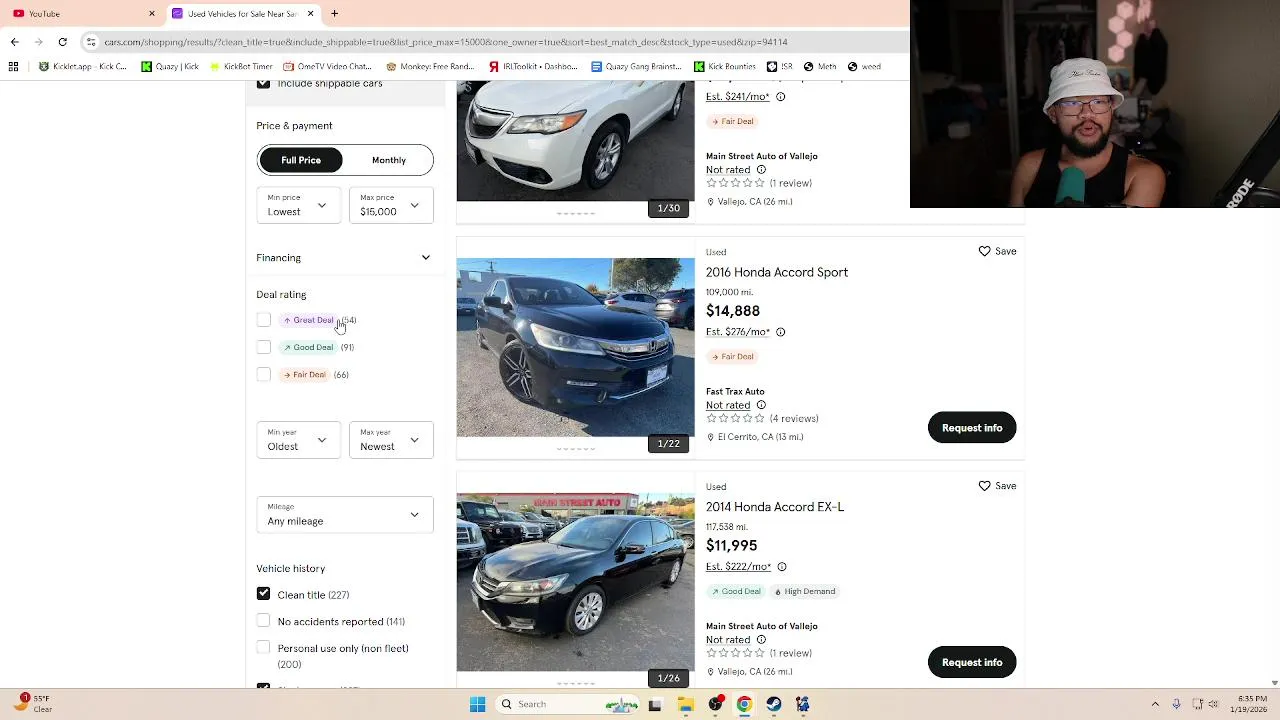The height and width of the screenshot is (720, 1280).
Task: Open the Min price dropdown
Action: pos(298,205)
